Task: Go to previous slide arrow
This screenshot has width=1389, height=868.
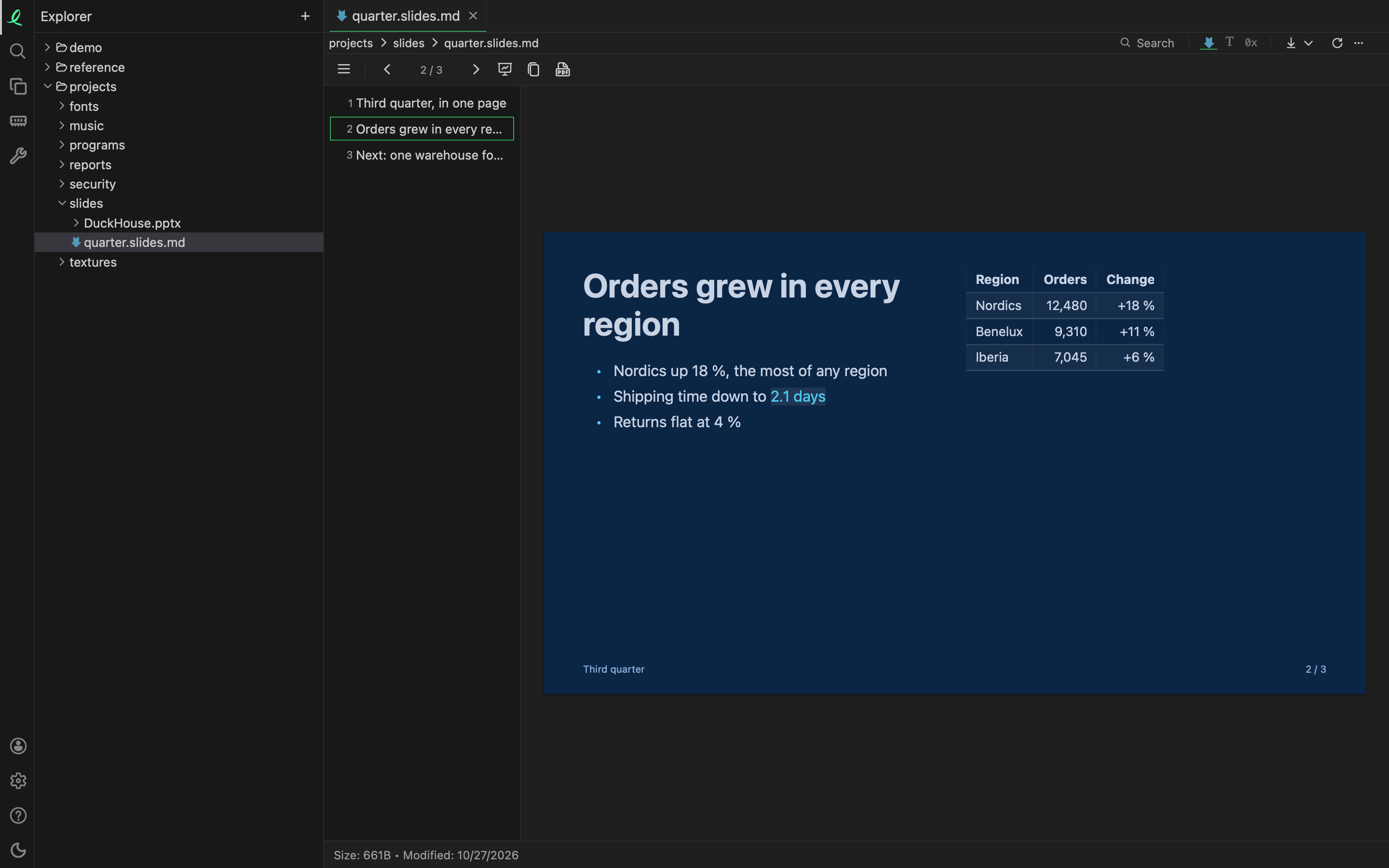Action: click(387, 69)
